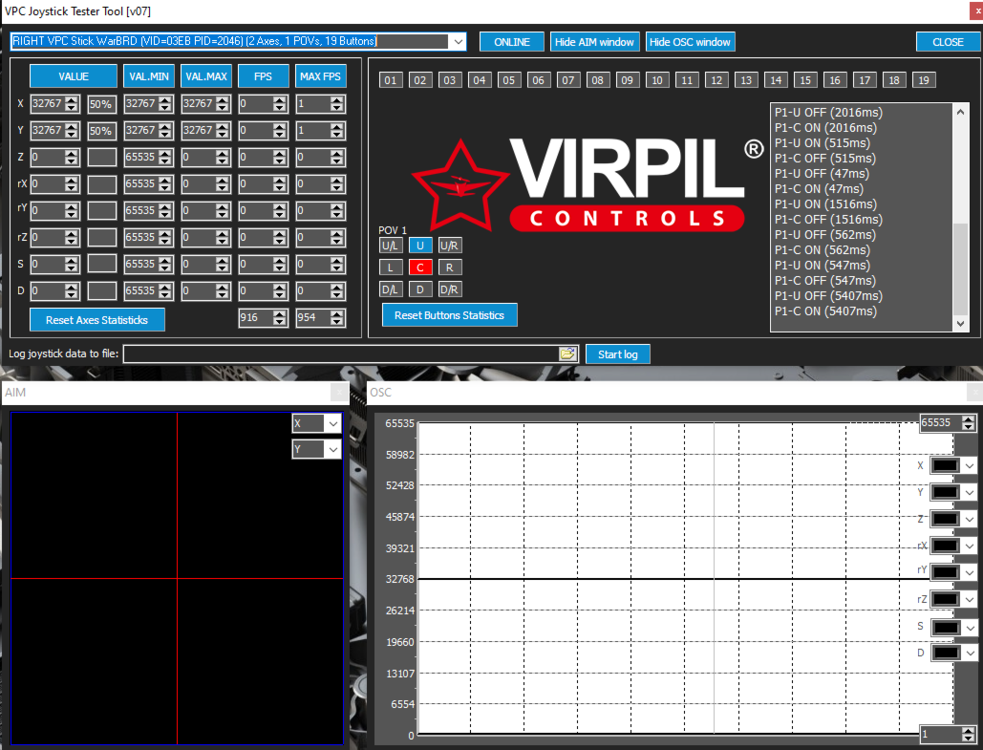Increase the X axis VAL.MIN stepper

point(165,100)
